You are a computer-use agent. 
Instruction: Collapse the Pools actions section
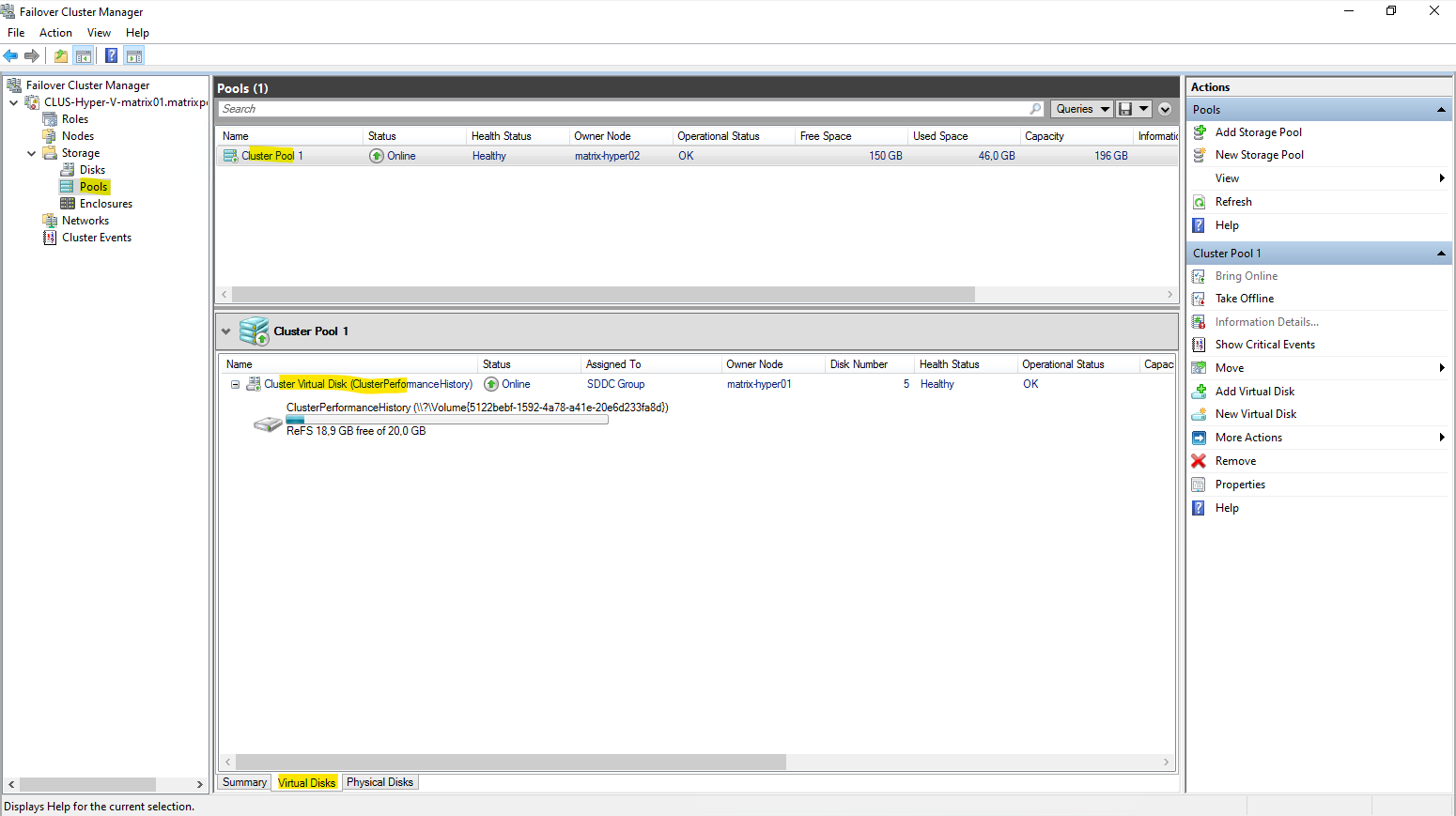coord(1441,110)
